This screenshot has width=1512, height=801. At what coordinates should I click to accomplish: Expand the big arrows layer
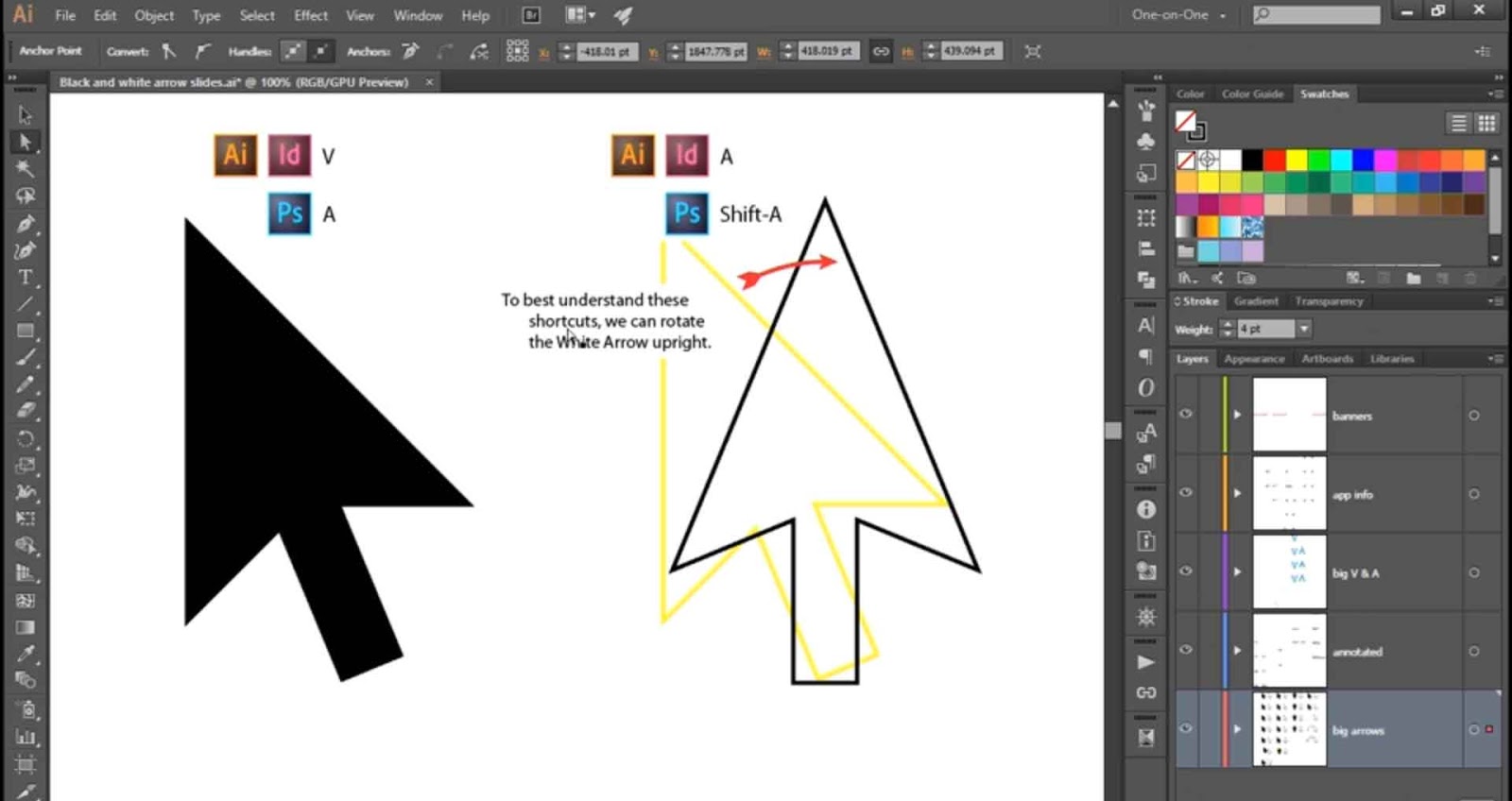pos(1237,729)
